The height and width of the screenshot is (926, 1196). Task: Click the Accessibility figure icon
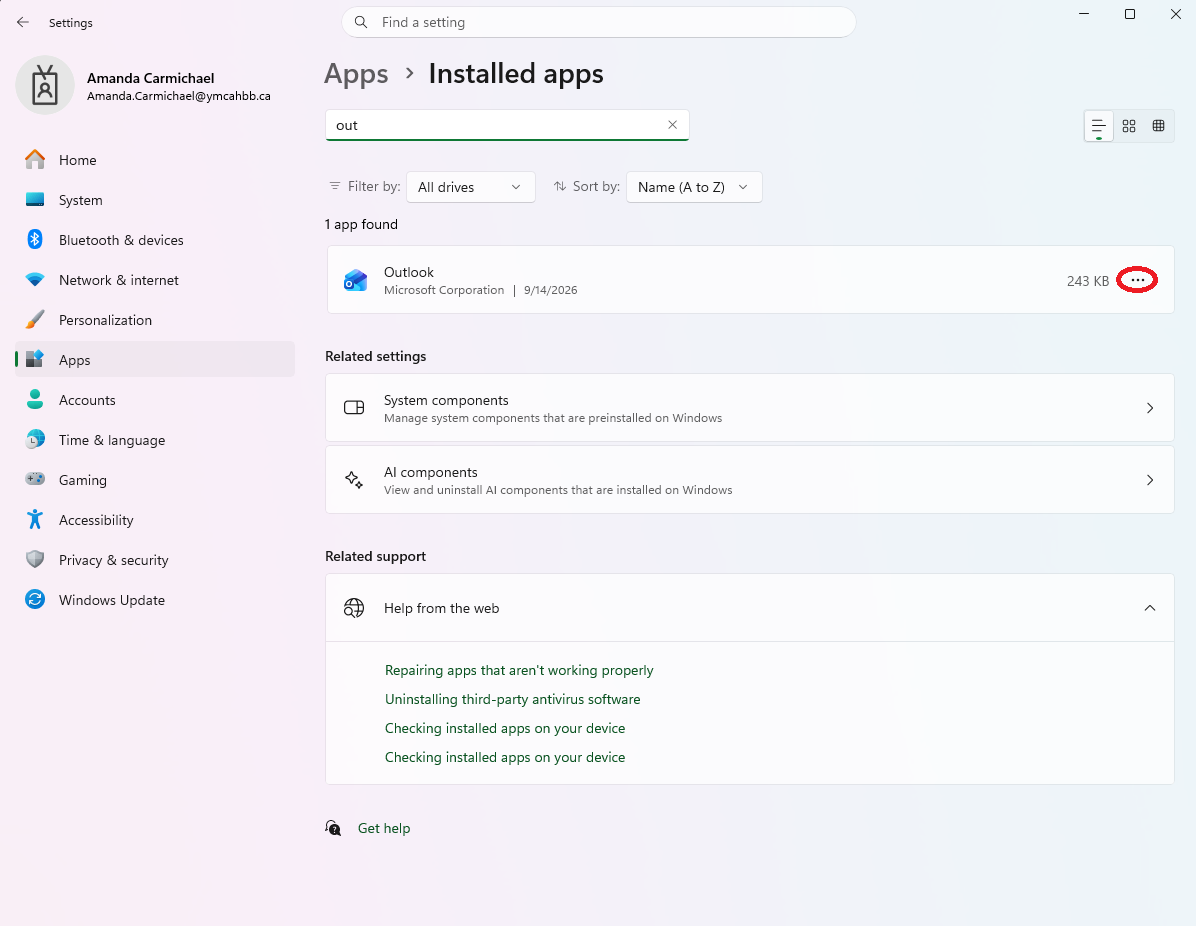35,519
